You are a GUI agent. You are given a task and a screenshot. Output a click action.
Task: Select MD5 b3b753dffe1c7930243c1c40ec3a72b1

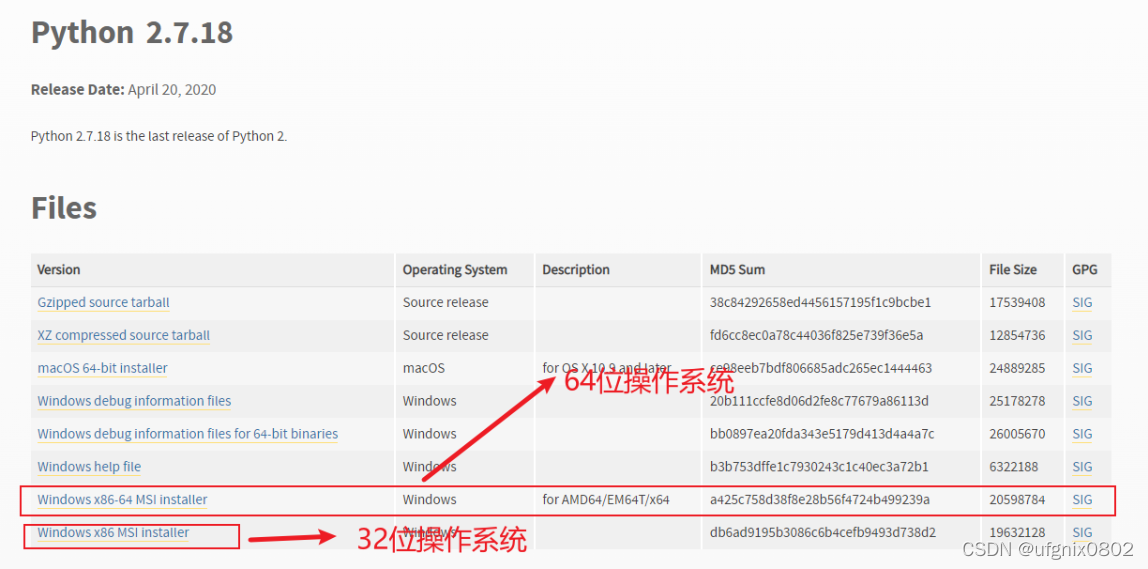(x=819, y=467)
